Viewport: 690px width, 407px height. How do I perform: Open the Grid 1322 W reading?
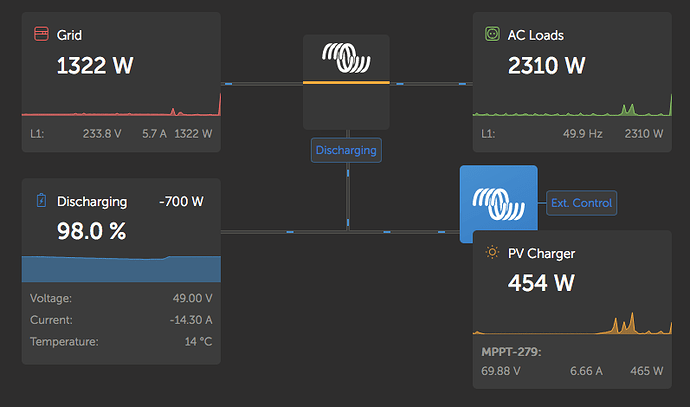point(95,66)
